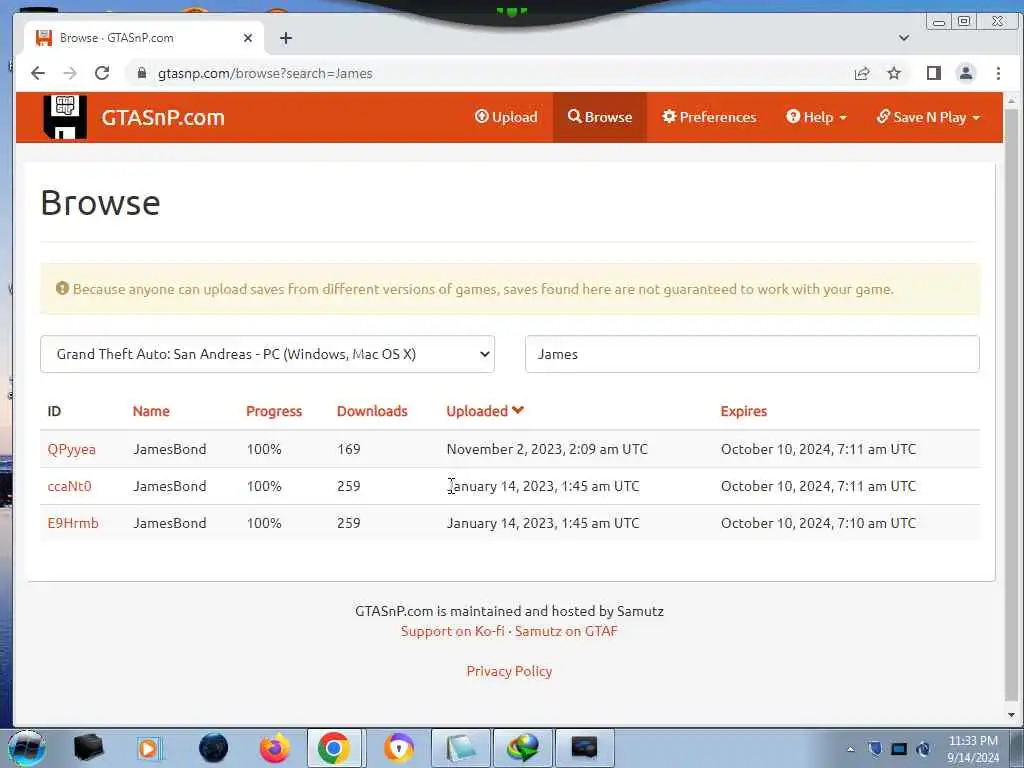The image size is (1024, 768).
Task: Sort table by Progress column
Action: [274, 411]
